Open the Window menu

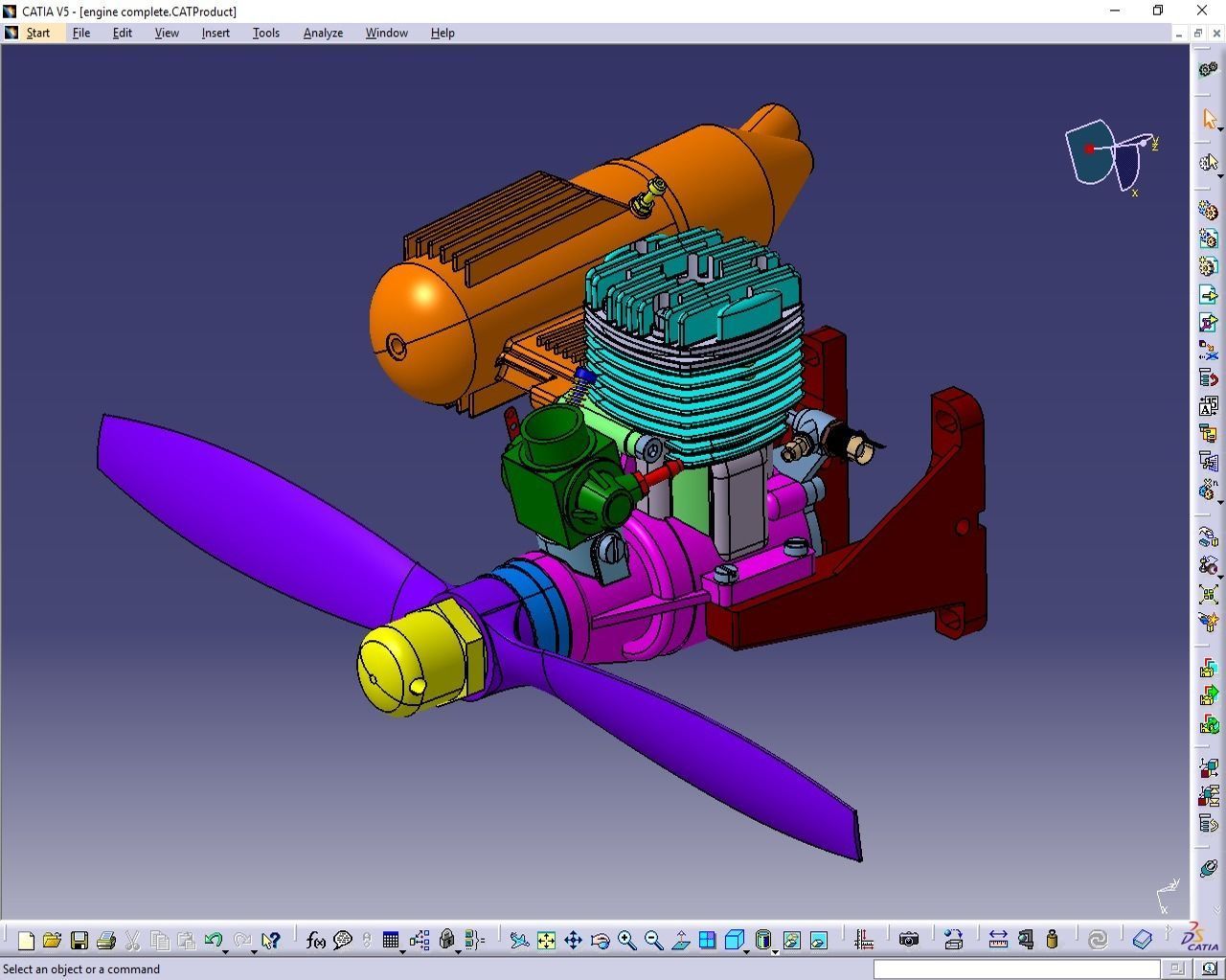click(386, 32)
